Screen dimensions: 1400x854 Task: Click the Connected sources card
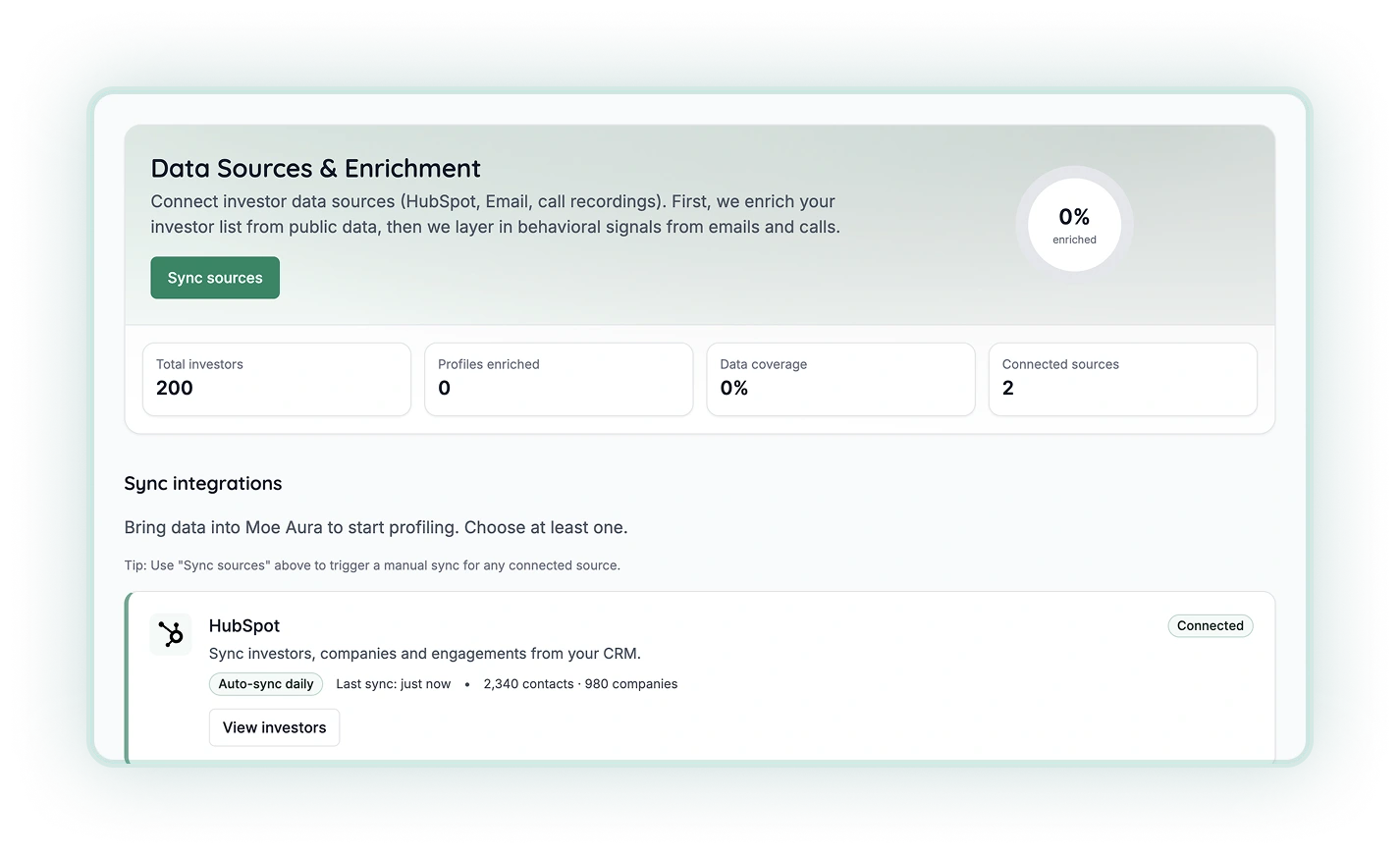[x=1122, y=379]
